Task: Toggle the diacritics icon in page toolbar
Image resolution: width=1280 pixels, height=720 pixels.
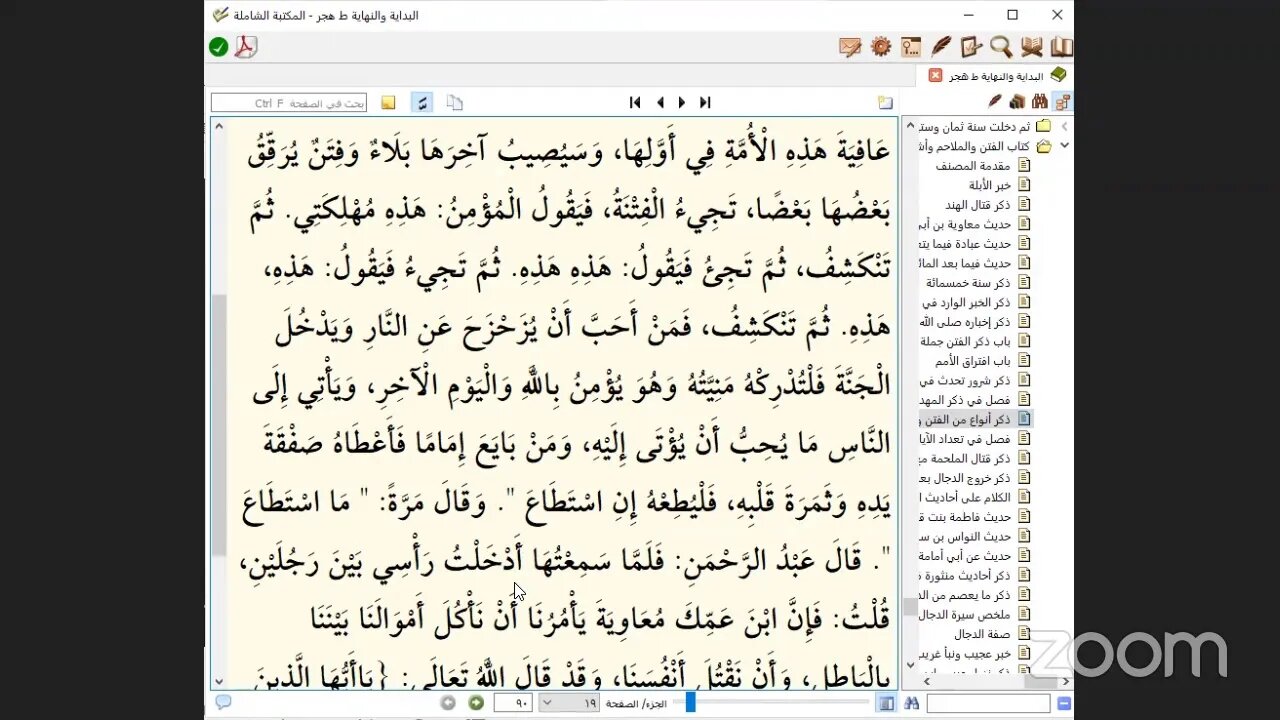Action: pos(422,102)
